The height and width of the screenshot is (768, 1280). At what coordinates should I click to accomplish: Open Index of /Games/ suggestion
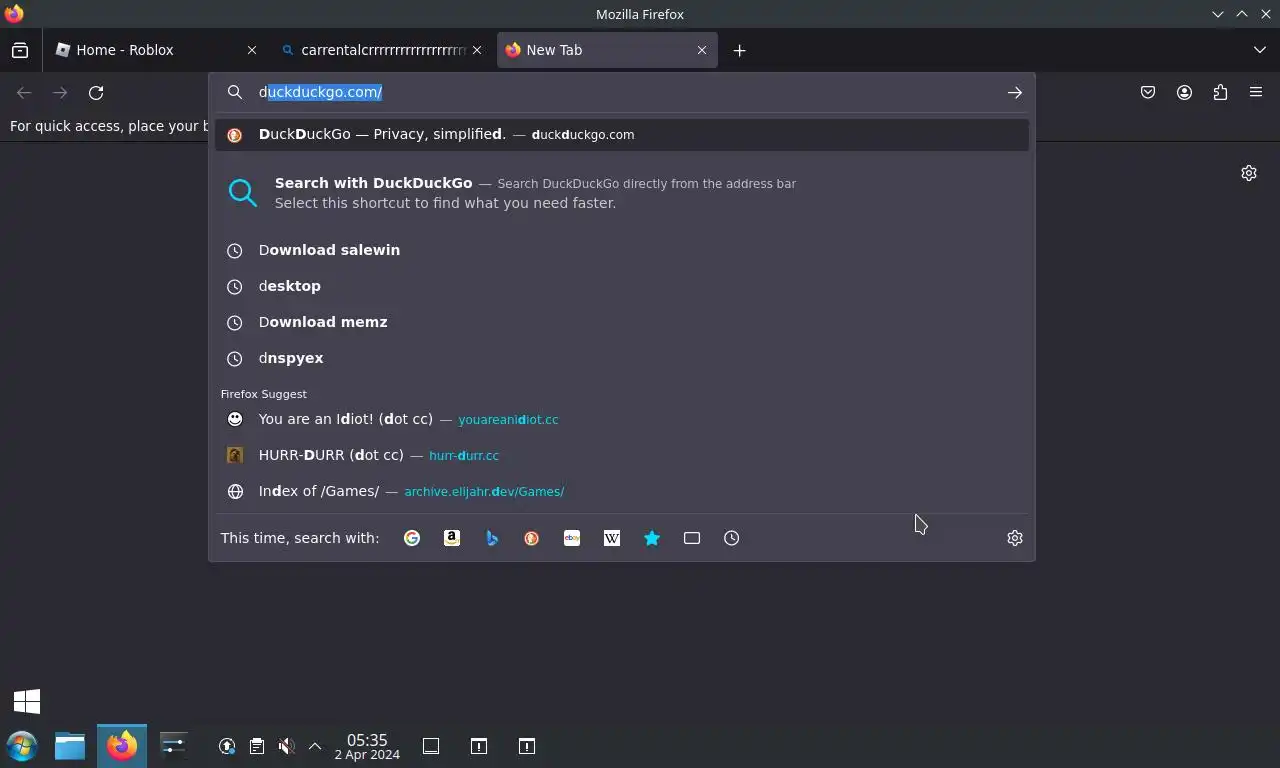622,491
